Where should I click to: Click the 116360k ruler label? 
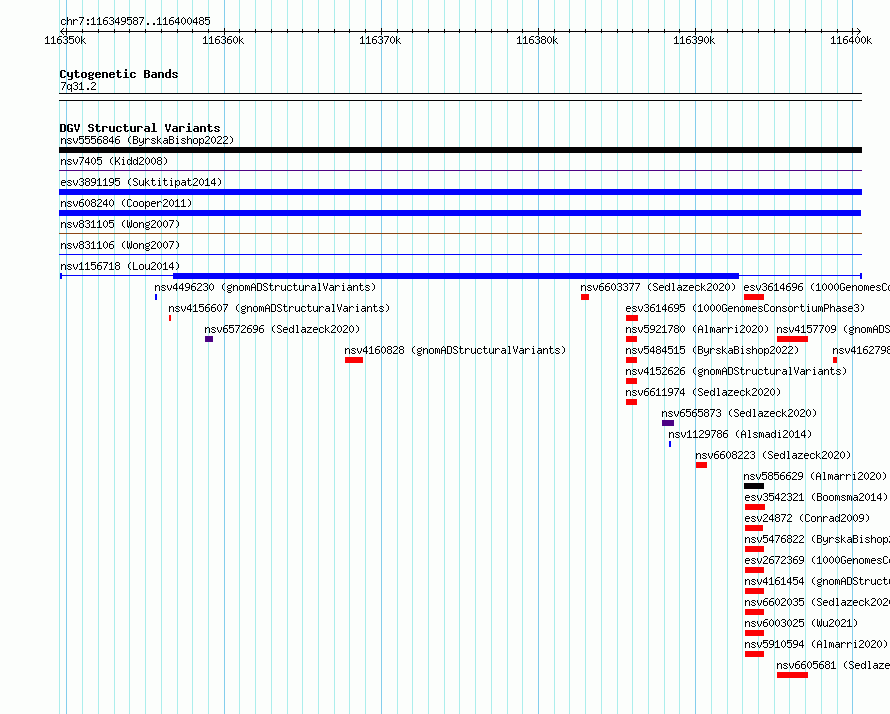[223, 40]
